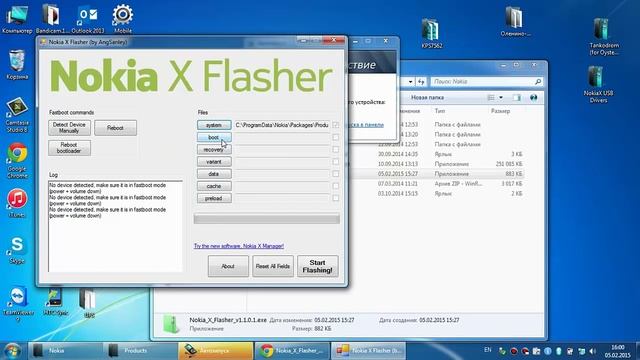Image resolution: width=640 pixels, height=360 pixels.
Task: Click the Explorer refresh arrows button
Action: [x=421, y=82]
